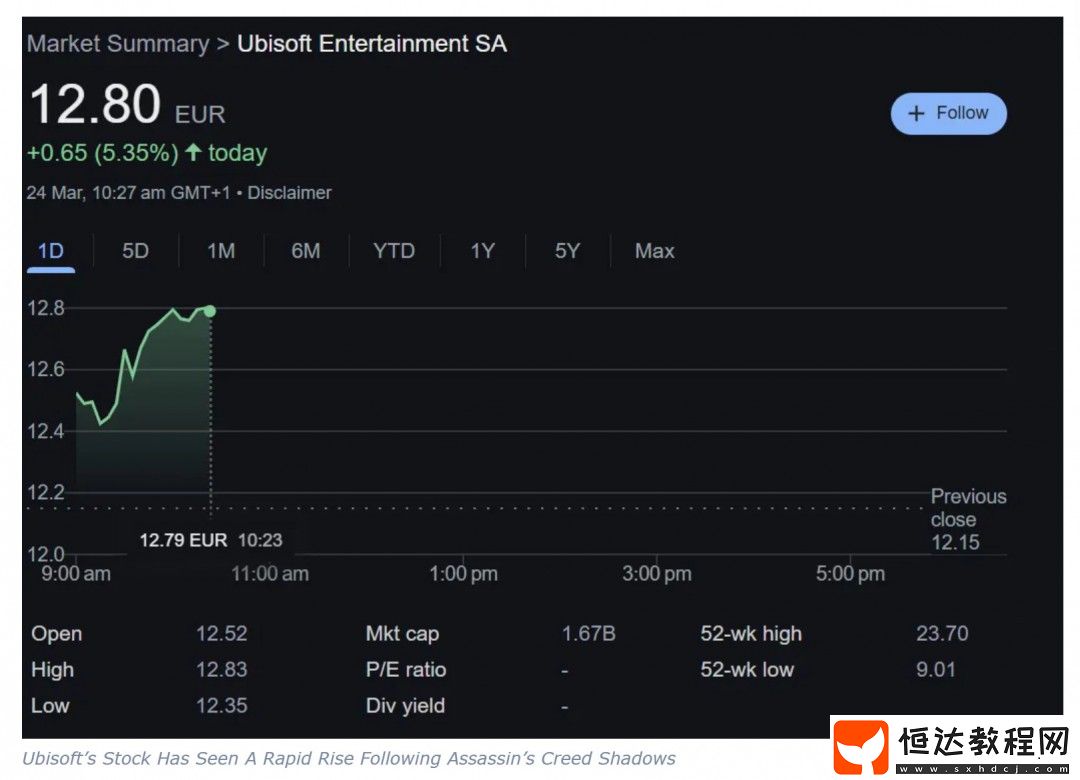Click the 52-wk low value 9.01

coord(935,670)
